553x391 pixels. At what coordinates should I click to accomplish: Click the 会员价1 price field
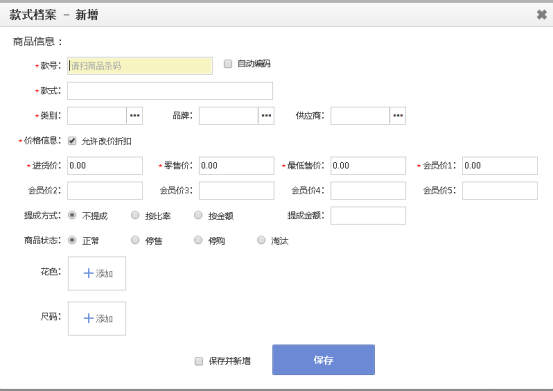tap(500, 166)
